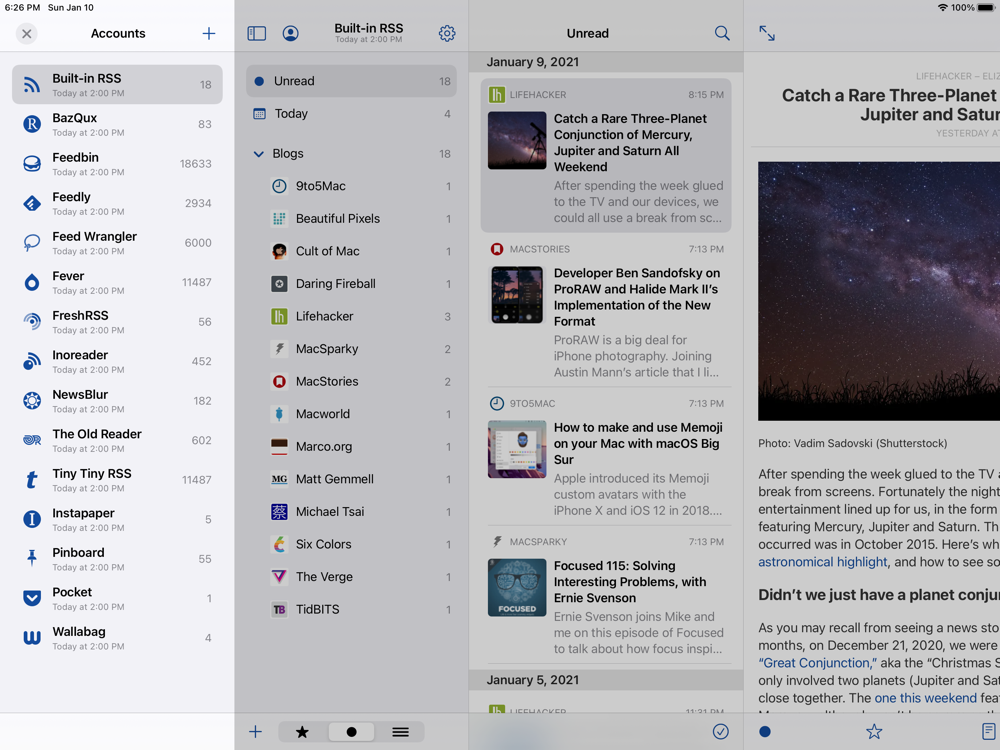
Task: Open the Cult of Mac feed
Action: pos(351,251)
